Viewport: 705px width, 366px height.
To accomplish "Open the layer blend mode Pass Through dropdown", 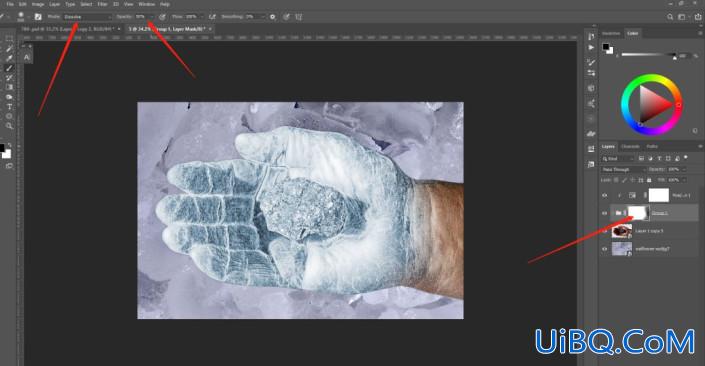I will point(623,170).
